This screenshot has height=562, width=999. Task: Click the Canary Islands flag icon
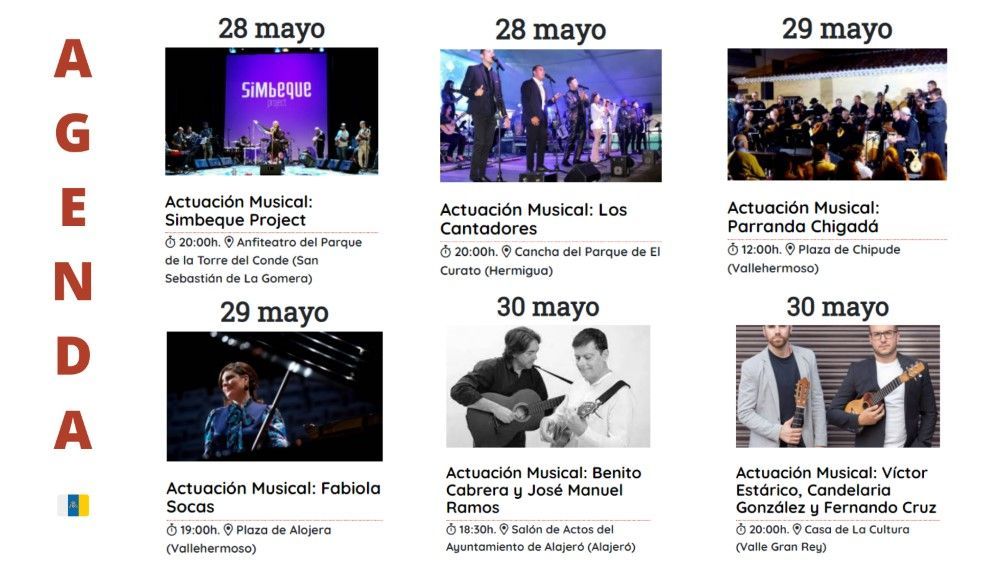tap(74, 505)
